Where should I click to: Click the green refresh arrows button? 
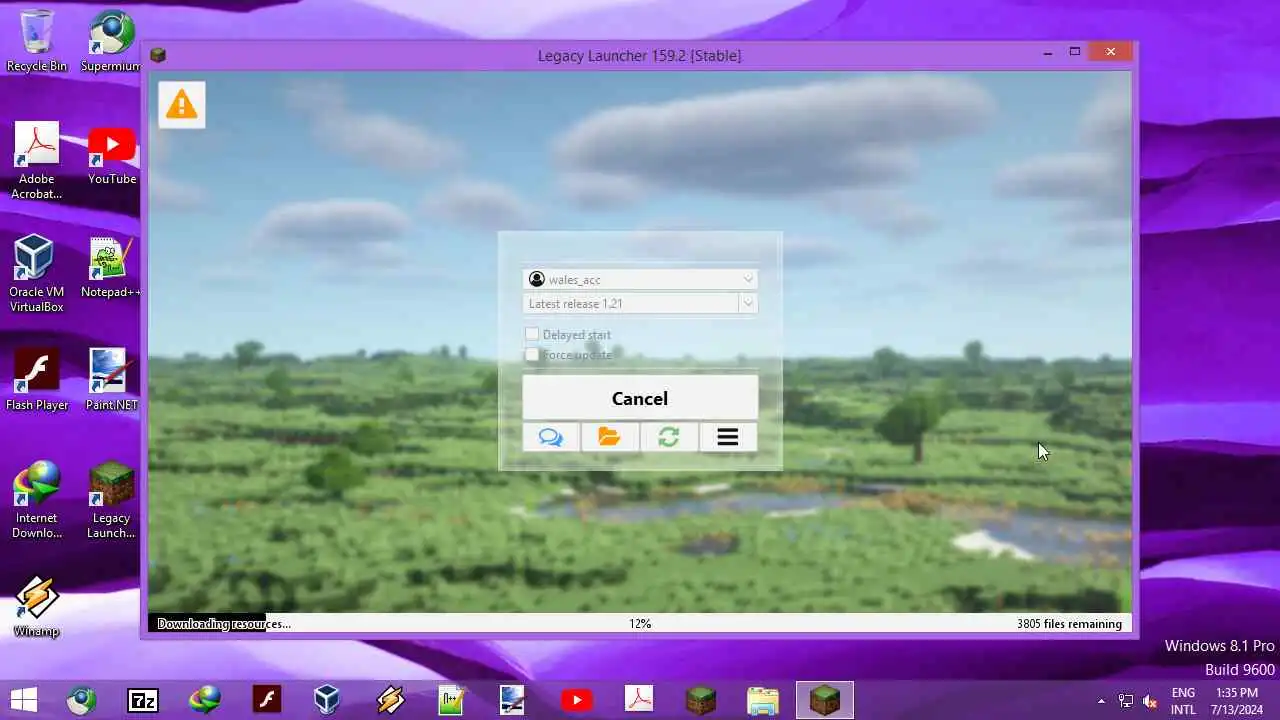pos(669,437)
